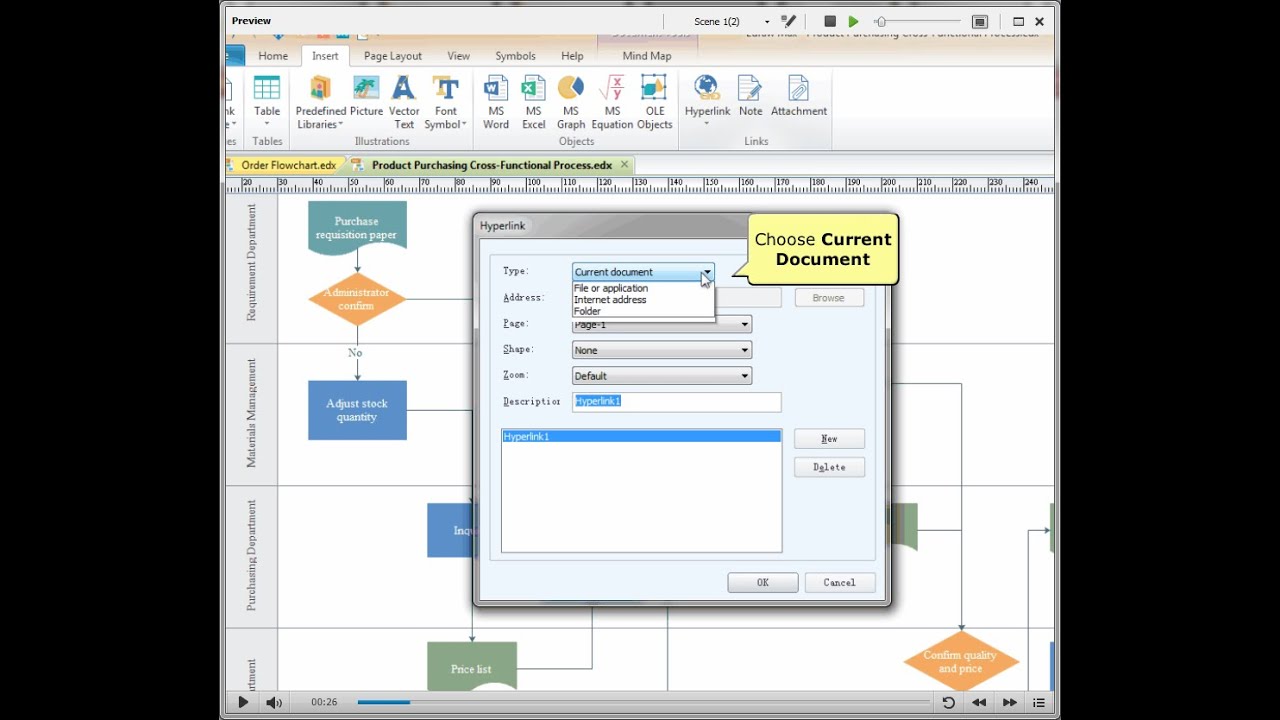Select the Price list shape
1280x720 pixels.
click(472, 668)
